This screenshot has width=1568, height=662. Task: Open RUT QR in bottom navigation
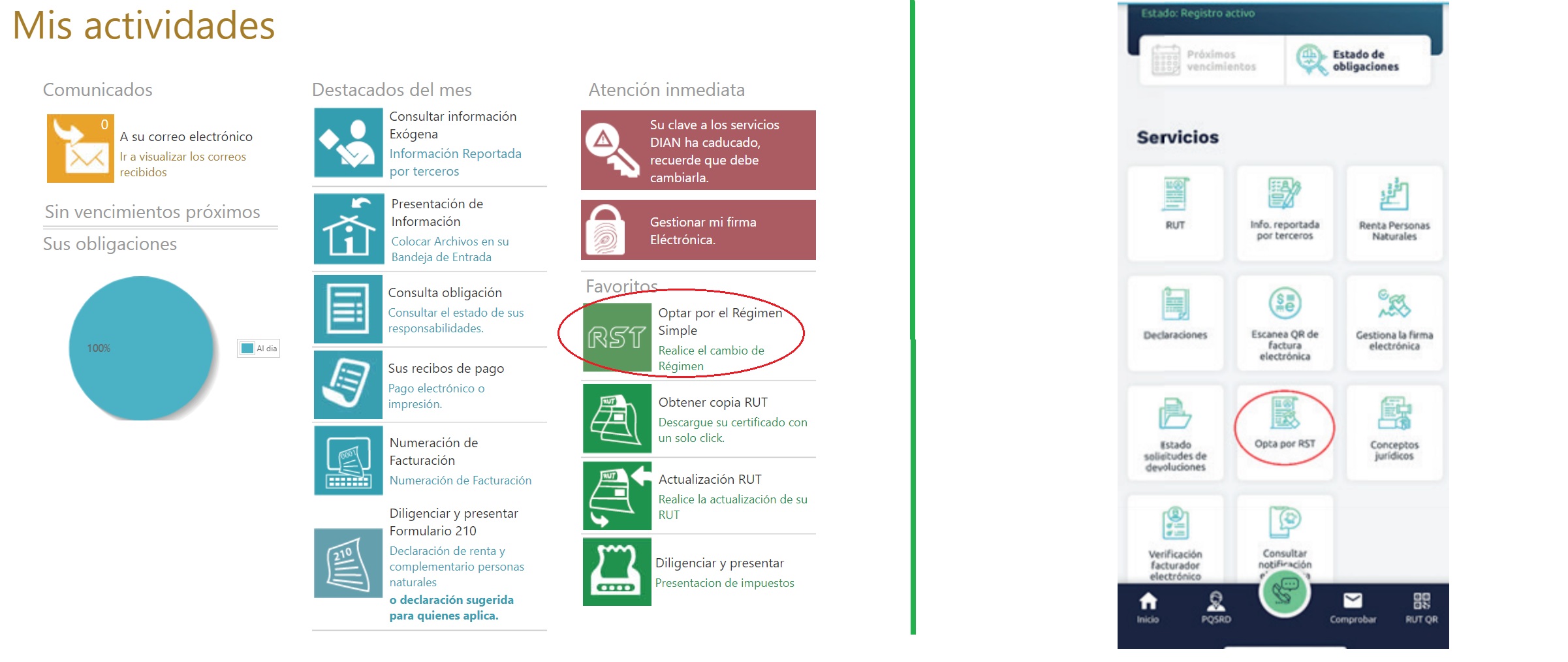pos(1421,607)
